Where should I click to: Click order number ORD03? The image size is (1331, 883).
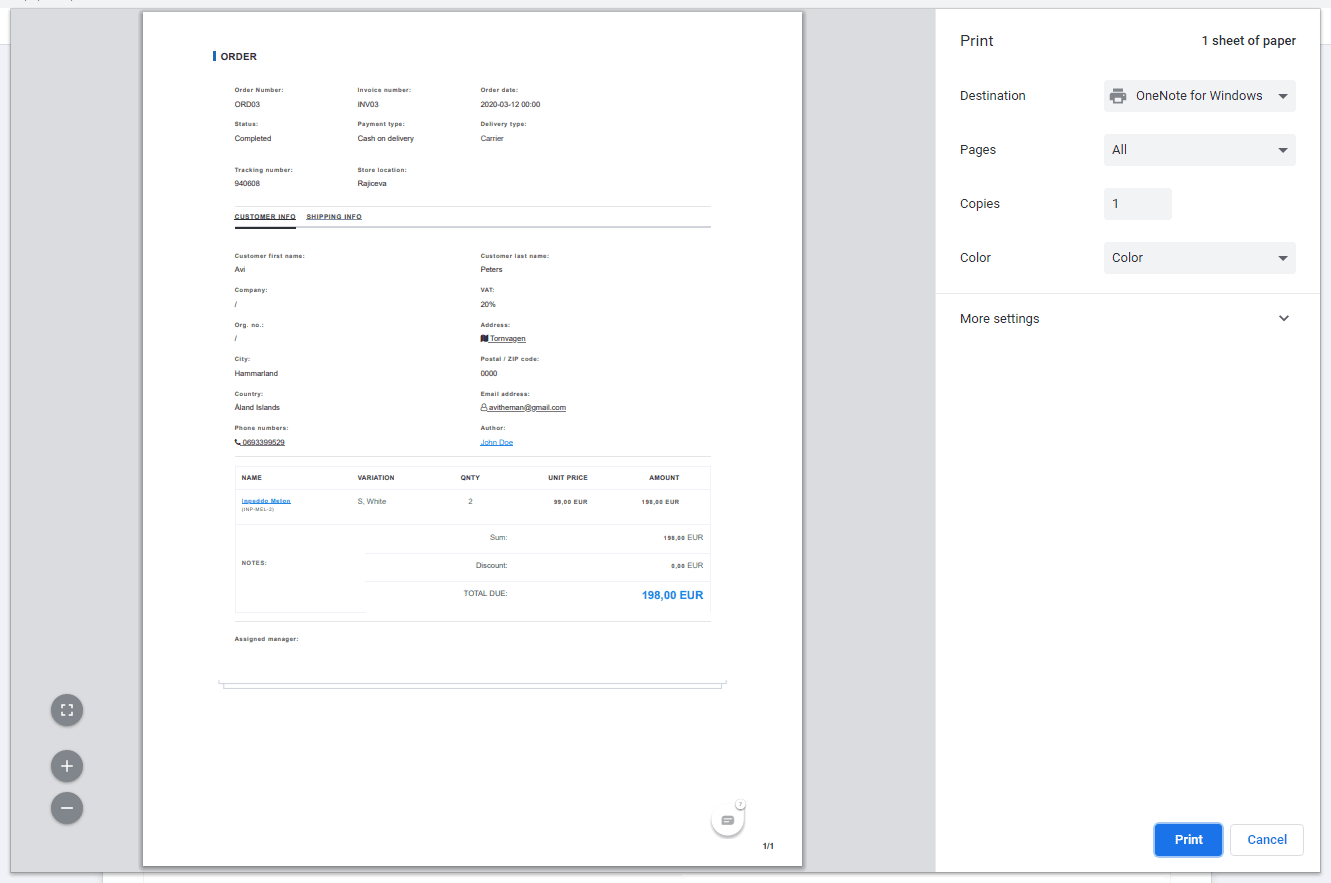[247, 104]
